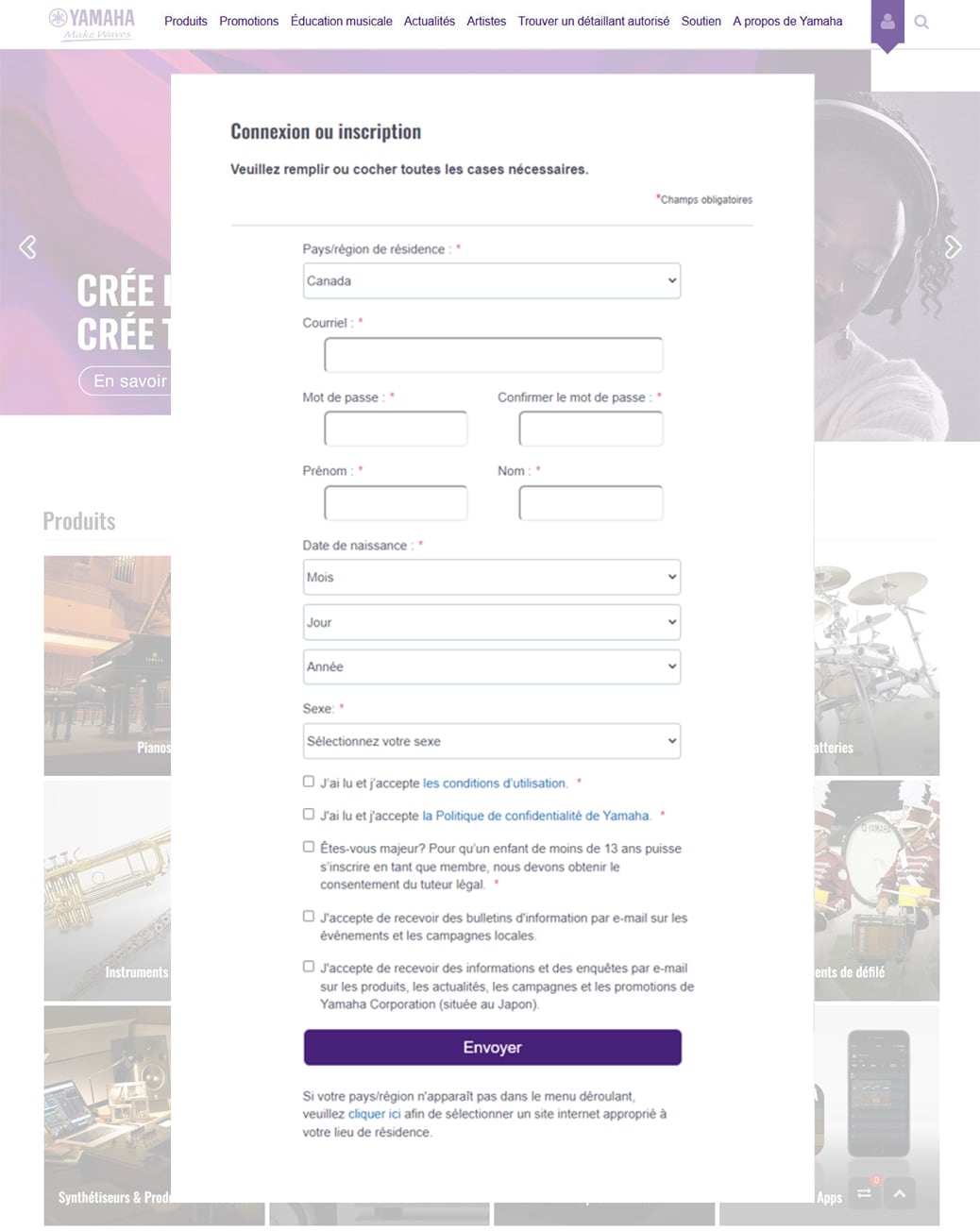Enable email newsletters about local events
The height and width of the screenshot is (1231, 980).
(308, 915)
